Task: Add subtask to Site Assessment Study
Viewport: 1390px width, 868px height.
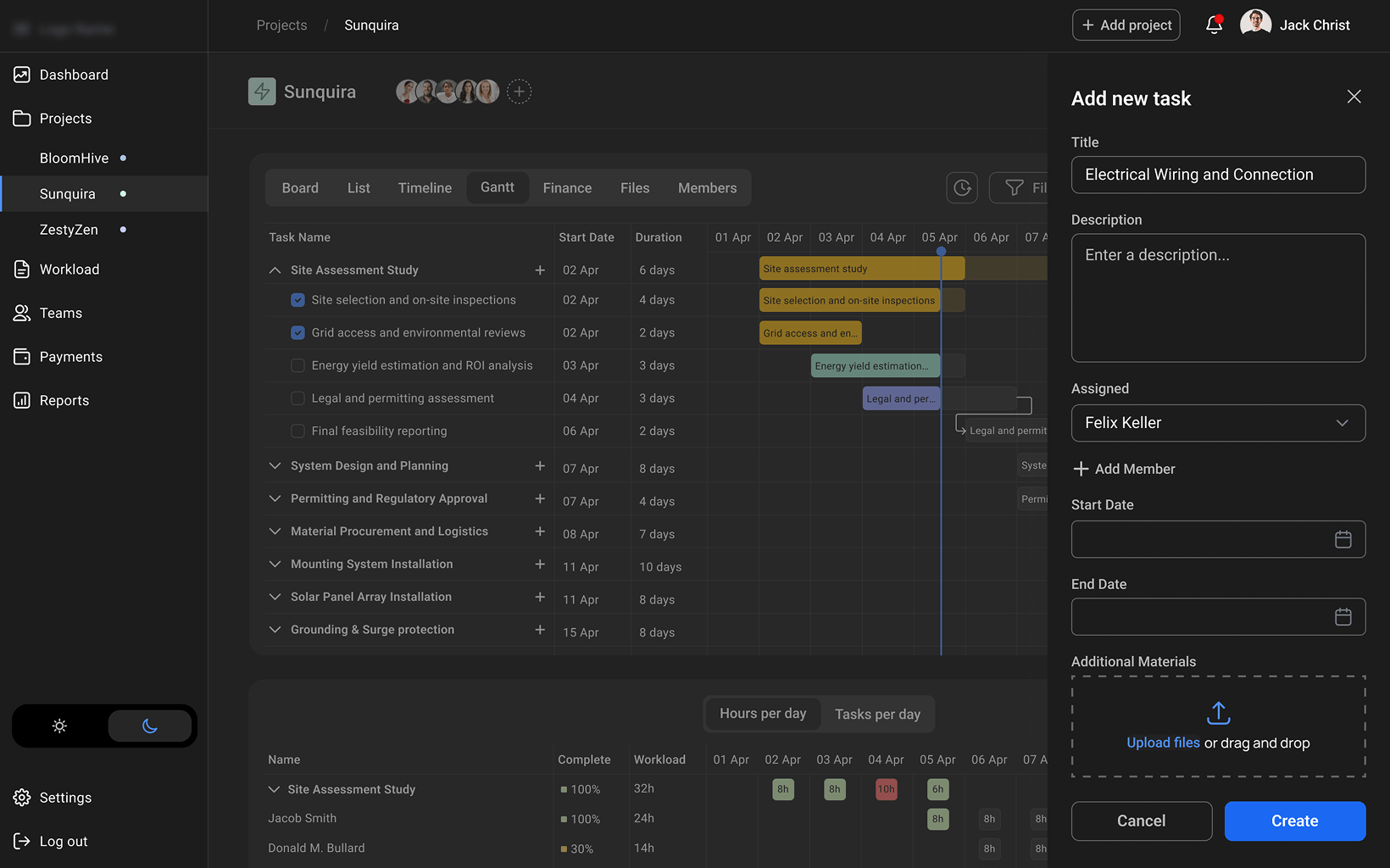Action: [540, 270]
